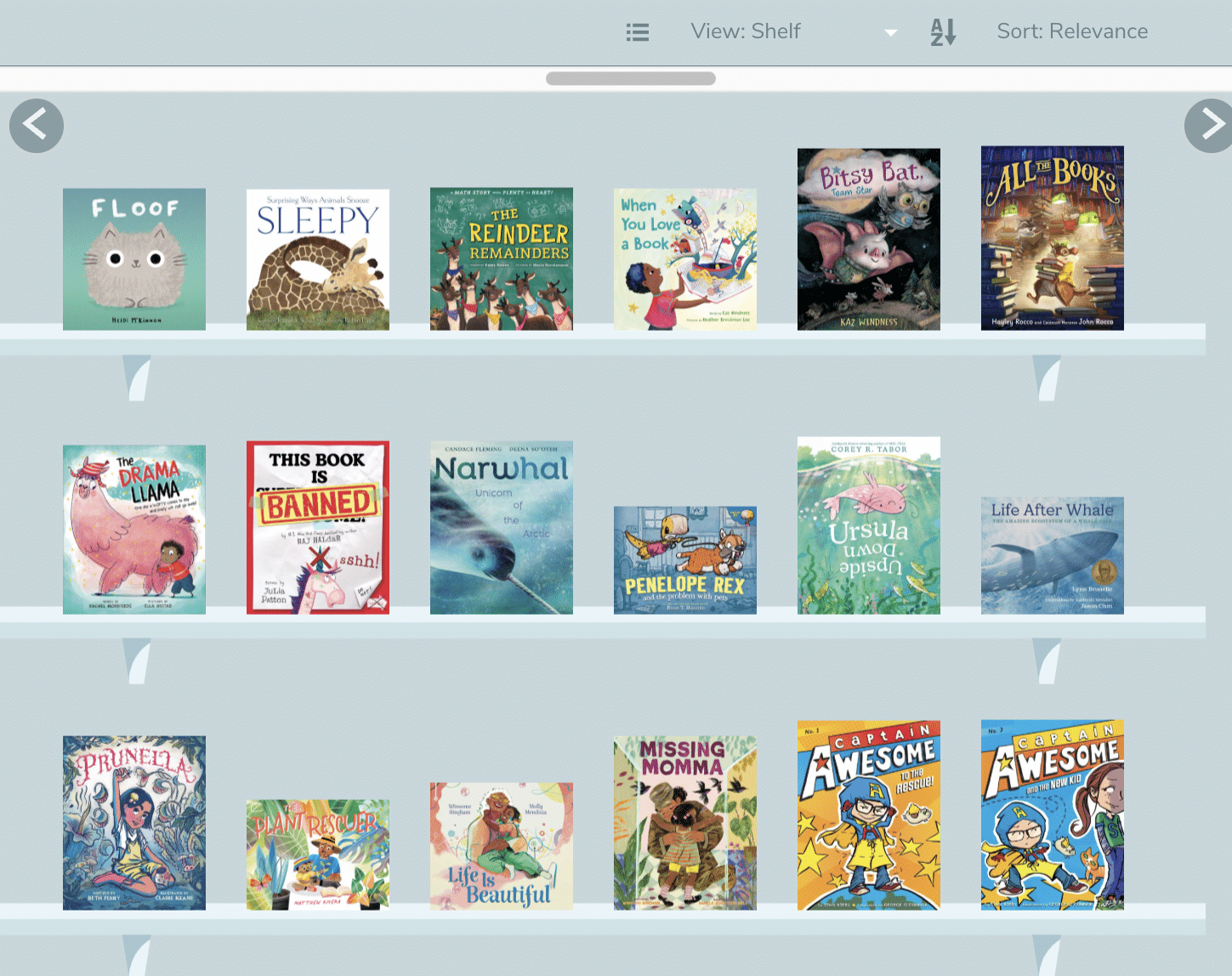
Task: Open the Life After Whale book
Action: (1053, 555)
